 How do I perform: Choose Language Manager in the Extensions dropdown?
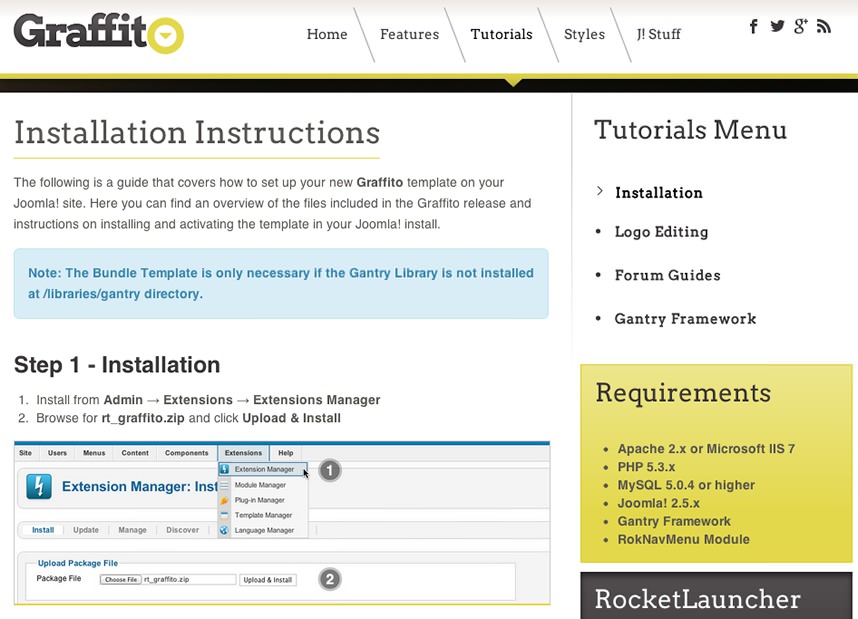coord(263,530)
